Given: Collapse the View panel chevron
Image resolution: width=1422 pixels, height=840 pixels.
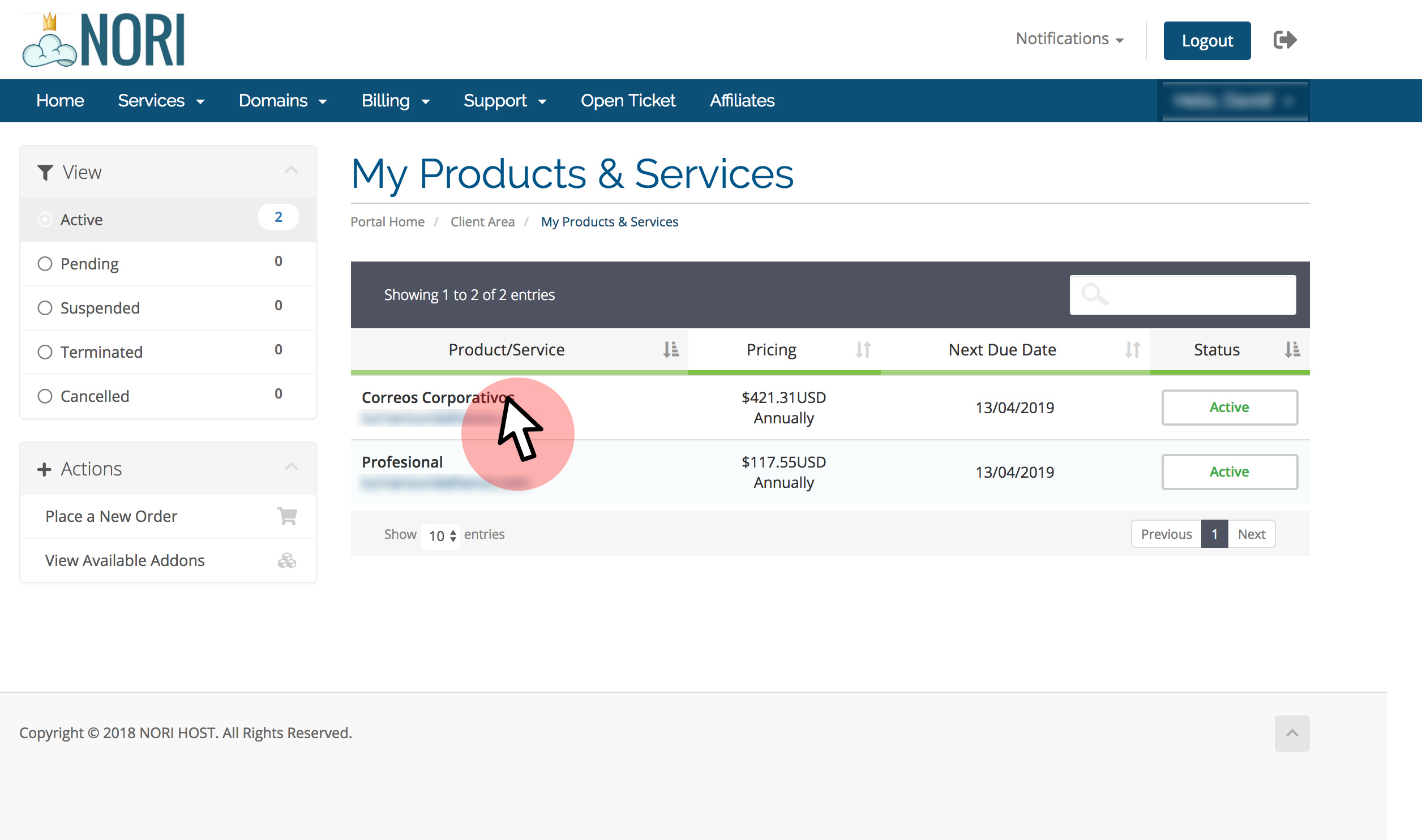Looking at the screenshot, I should (291, 170).
